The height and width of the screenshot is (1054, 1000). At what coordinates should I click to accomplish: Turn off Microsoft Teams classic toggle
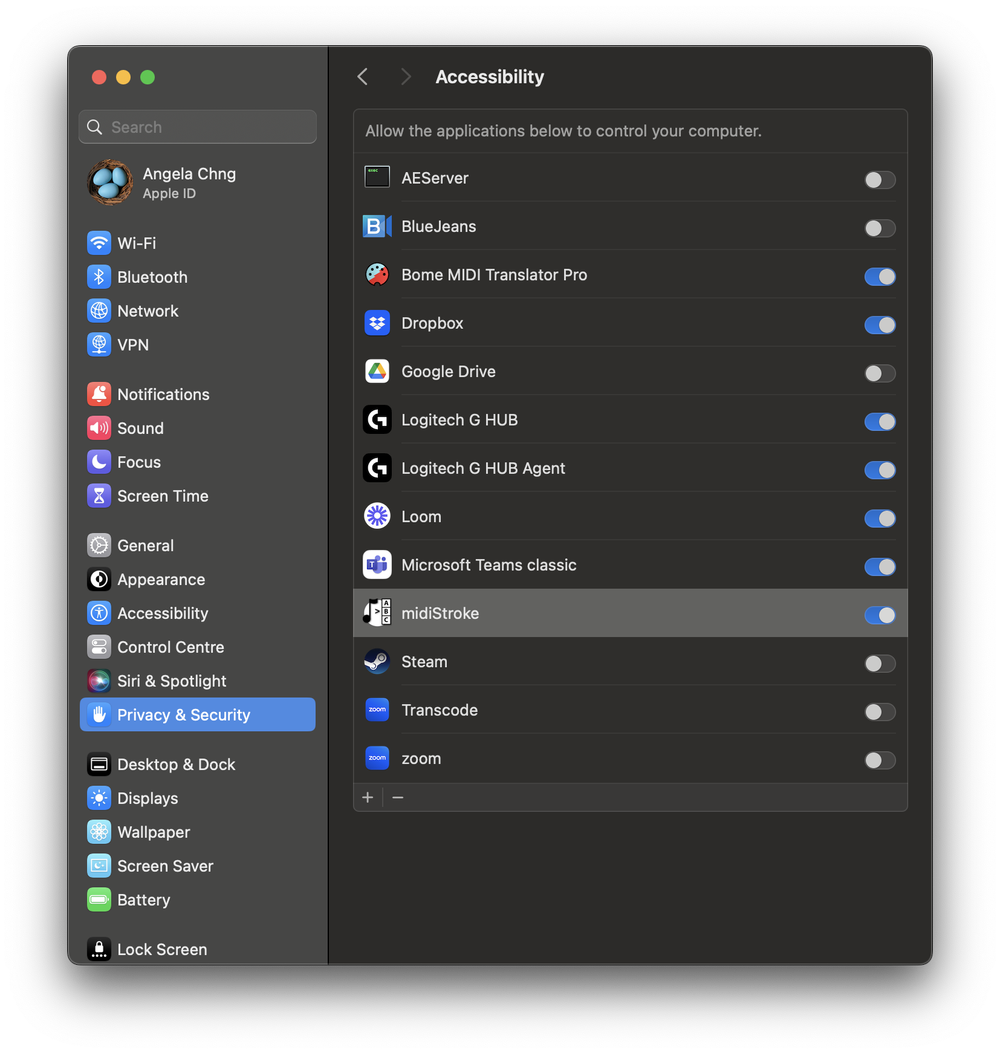[x=880, y=567]
